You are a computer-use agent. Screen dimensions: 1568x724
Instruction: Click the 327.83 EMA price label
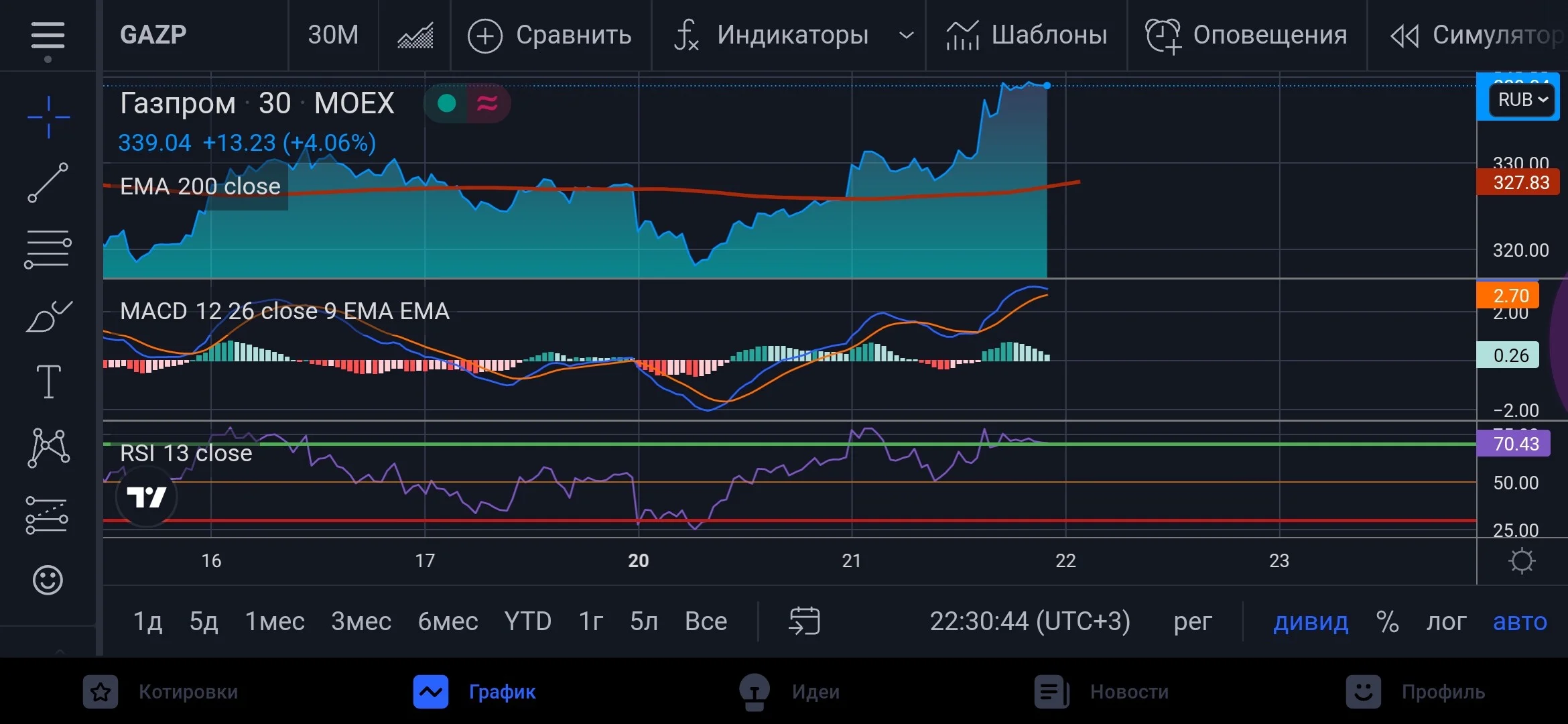(1518, 182)
